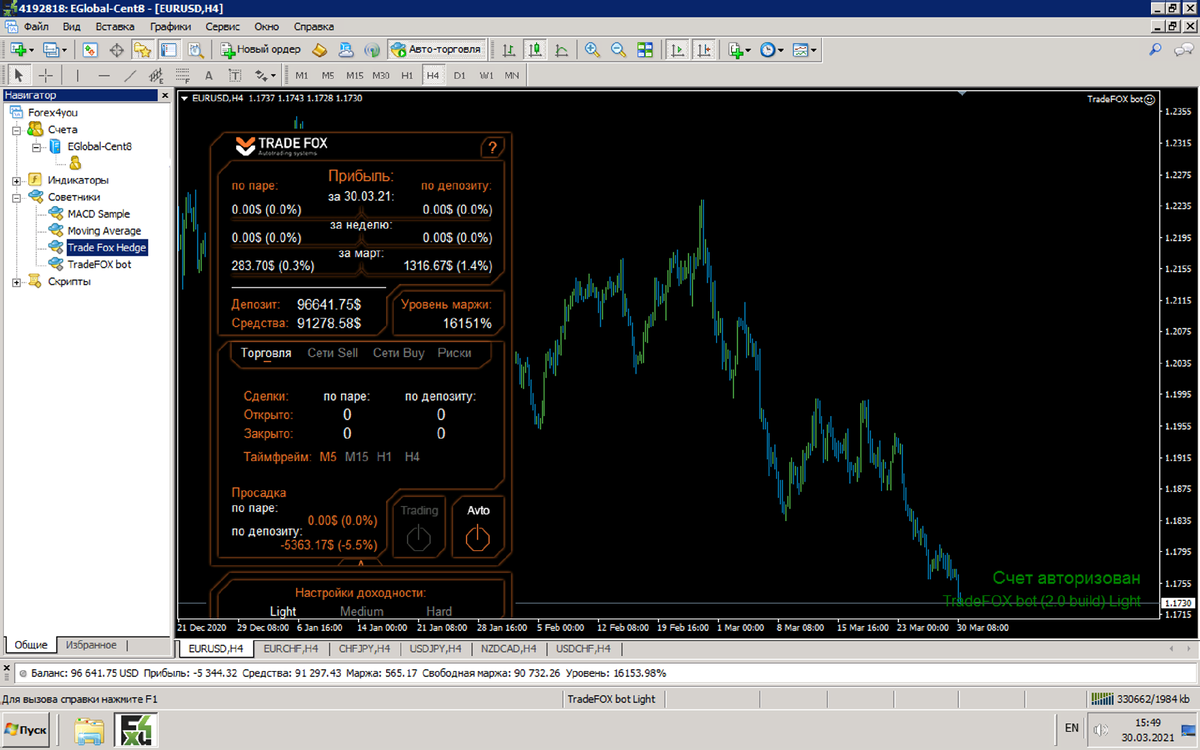Switch chart to bar chart icon
1200x750 pixels.
click(x=510, y=49)
